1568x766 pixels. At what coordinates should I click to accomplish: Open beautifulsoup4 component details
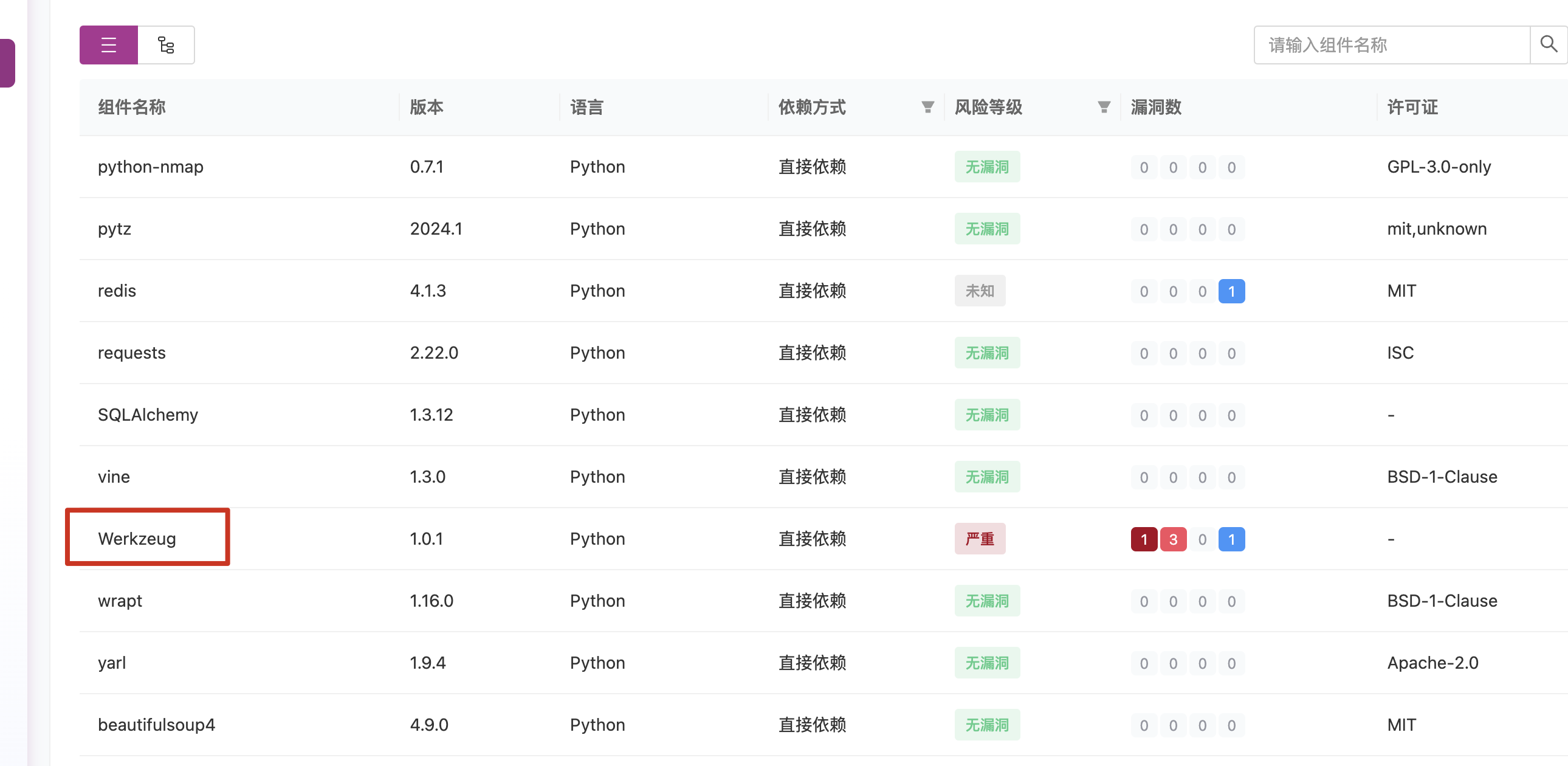tap(156, 725)
